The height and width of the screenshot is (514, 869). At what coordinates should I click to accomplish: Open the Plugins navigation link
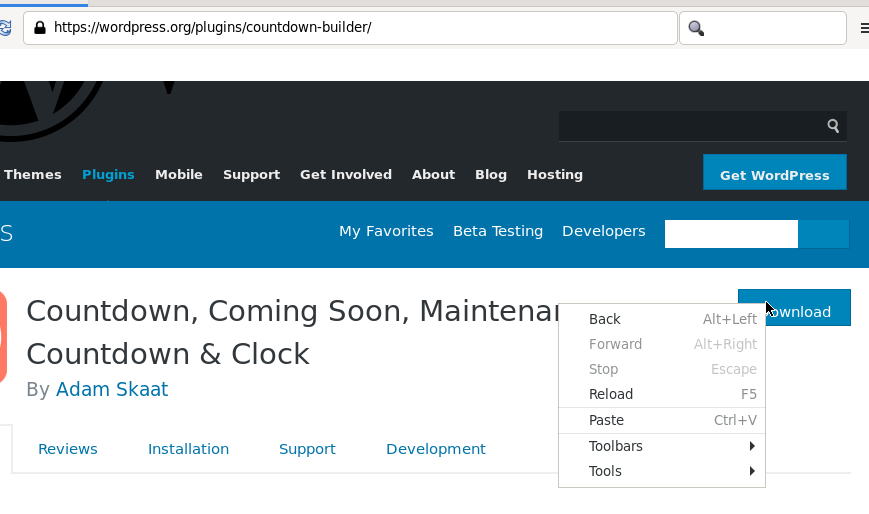[108, 175]
